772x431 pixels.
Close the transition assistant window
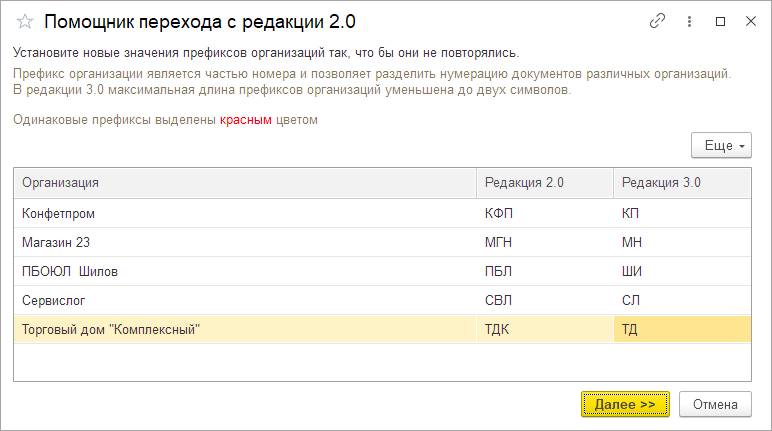point(750,21)
